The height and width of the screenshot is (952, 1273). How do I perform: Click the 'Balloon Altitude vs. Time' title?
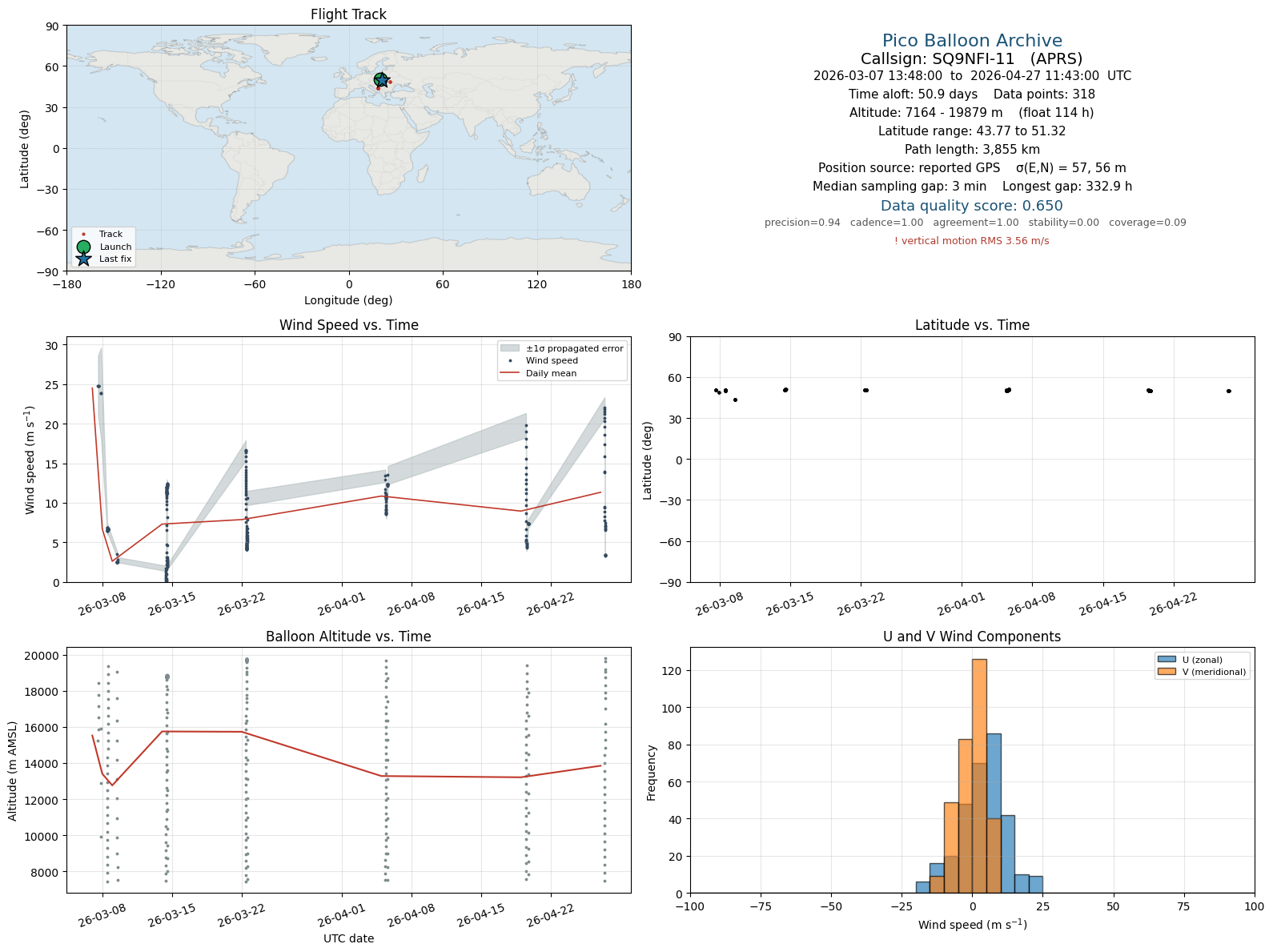pyautogui.click(x=348, y=637)
